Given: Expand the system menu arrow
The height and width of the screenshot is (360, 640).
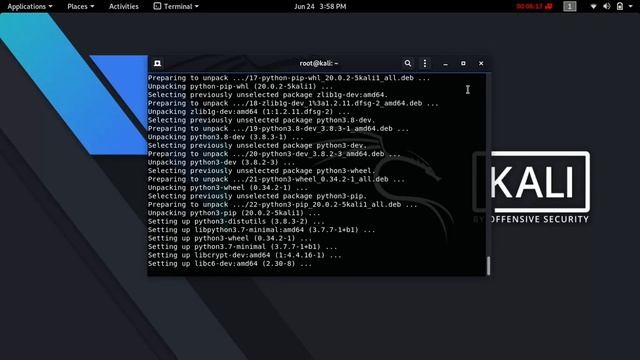Looking at the screenshot, I should (630, 7).
